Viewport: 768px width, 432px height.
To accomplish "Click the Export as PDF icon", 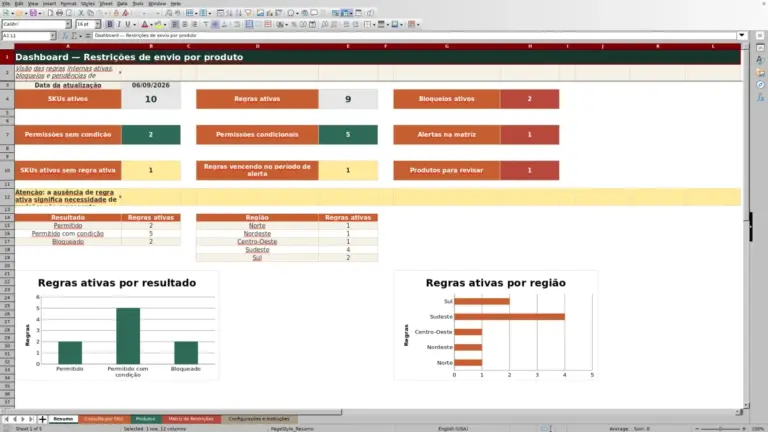I will tap(50, 13).
